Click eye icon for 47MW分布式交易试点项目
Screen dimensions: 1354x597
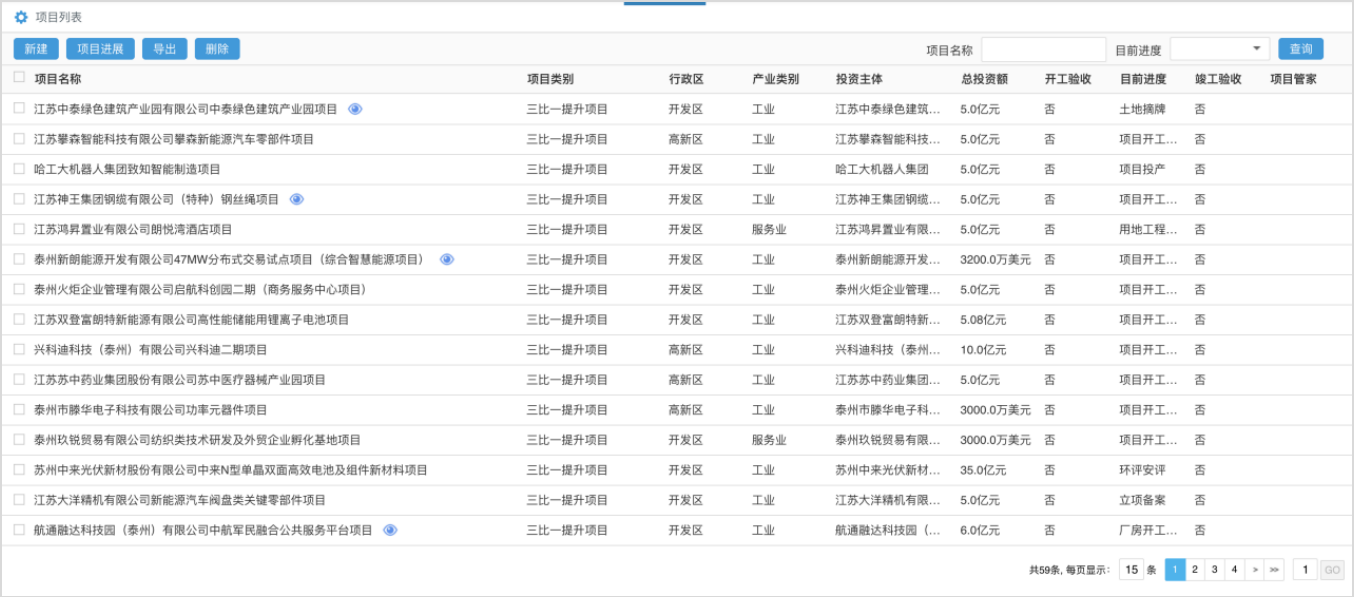[x=447, y=259]
